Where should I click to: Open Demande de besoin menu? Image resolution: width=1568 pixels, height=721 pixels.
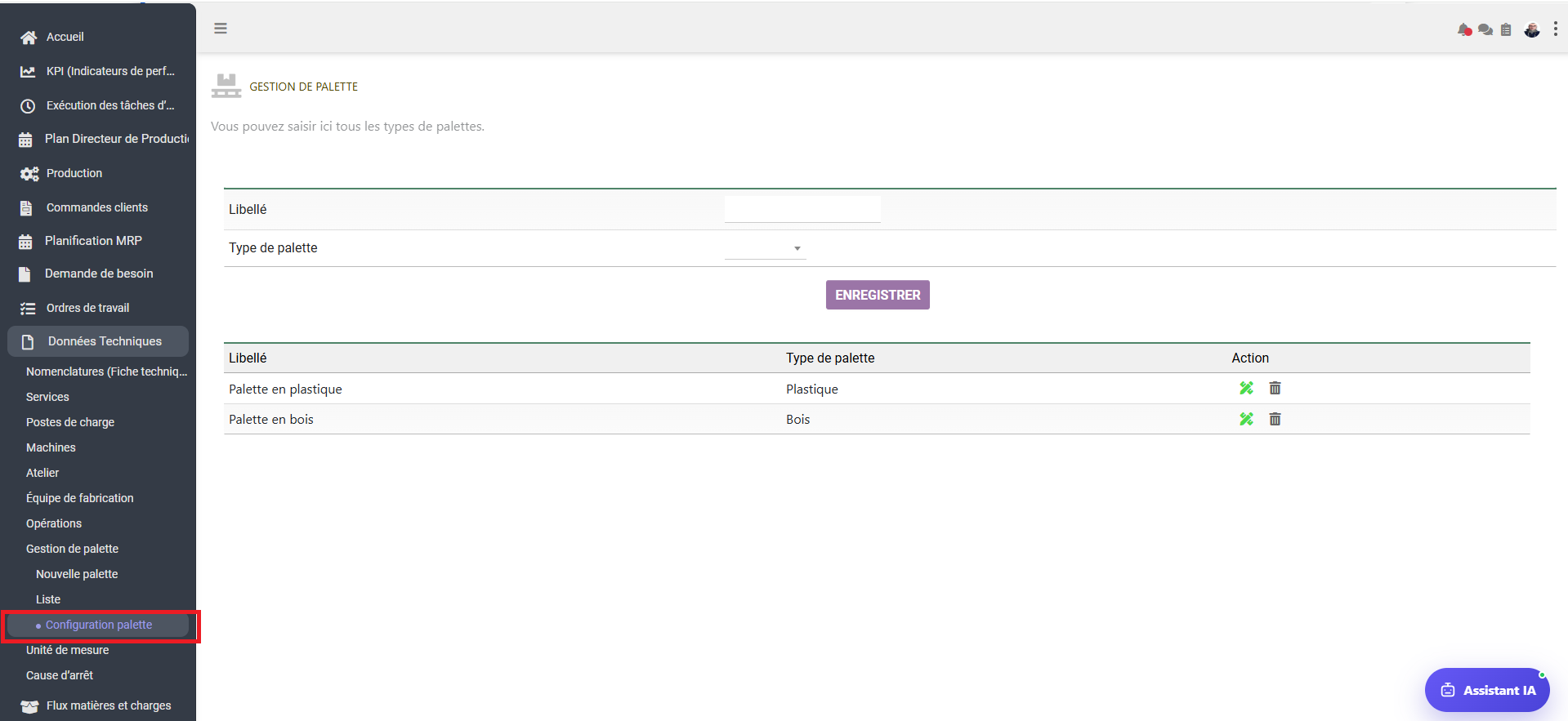[x=99, y=274]
